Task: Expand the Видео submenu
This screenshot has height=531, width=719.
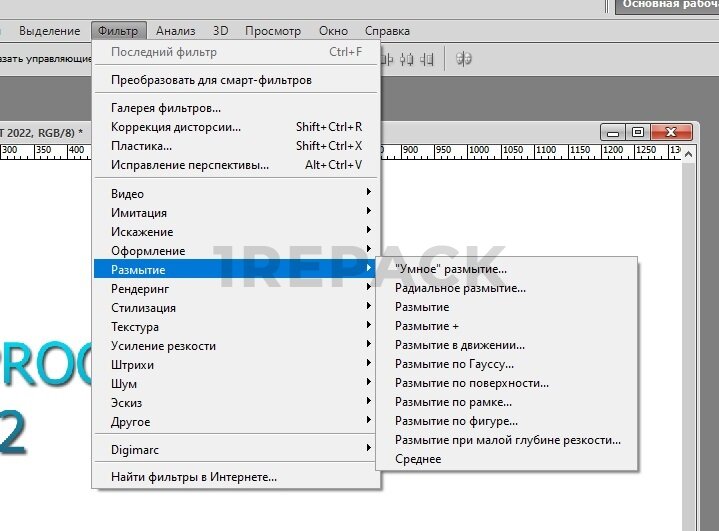Action: pos(127,194)
